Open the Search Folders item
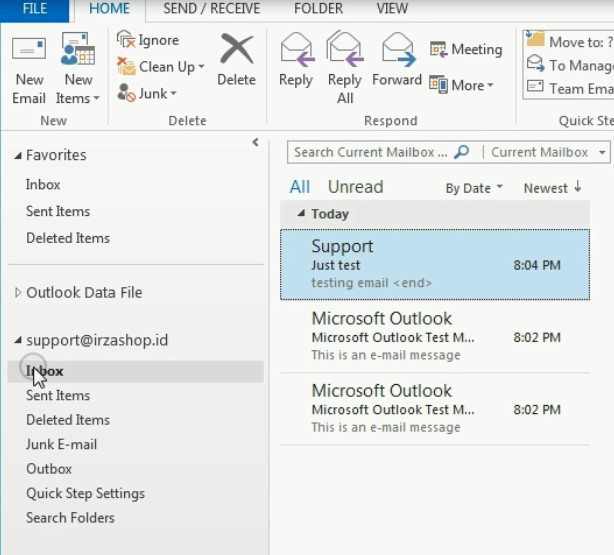Viewport: 614px width, 555px height. (x=70, y=518)
